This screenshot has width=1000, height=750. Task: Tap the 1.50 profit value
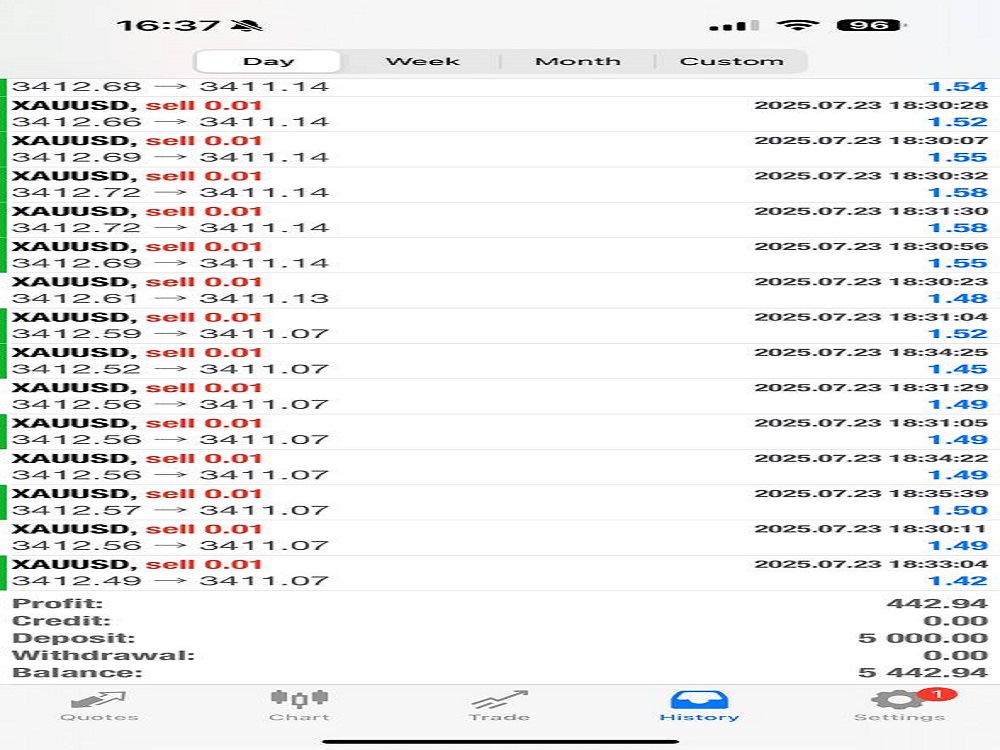click(957, 510)
